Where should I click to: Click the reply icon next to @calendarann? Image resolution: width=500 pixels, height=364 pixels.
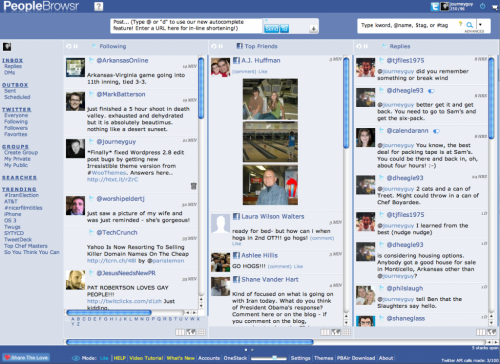click(x=436, y=131)
